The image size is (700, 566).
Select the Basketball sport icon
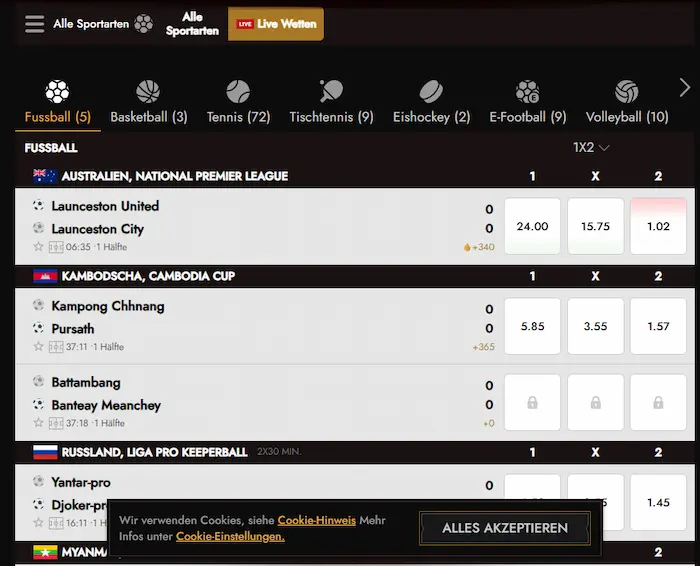tap(148, 93)
